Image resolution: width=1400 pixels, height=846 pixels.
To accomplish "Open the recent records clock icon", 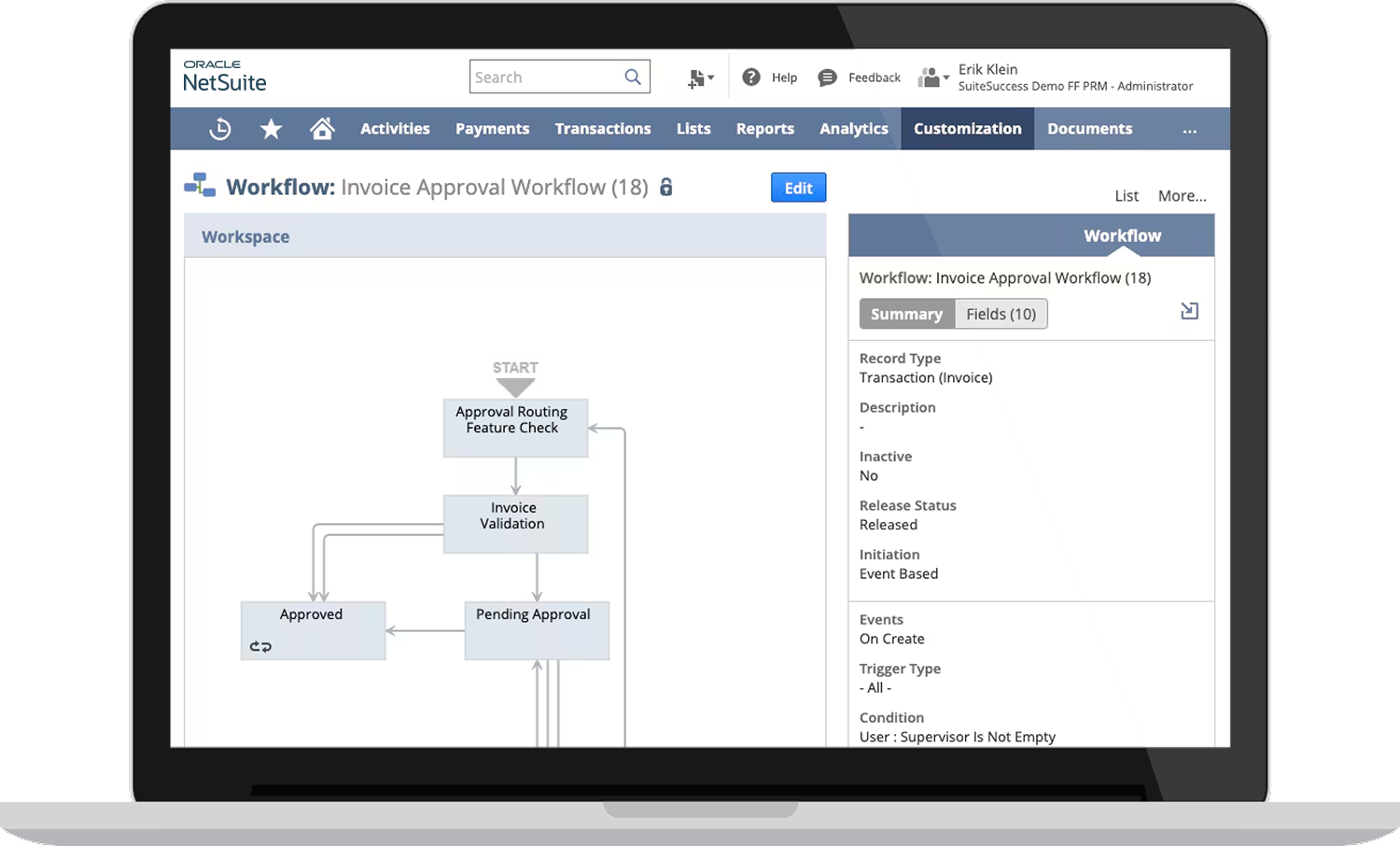I will pyautogui.click(x=219, y=128).
